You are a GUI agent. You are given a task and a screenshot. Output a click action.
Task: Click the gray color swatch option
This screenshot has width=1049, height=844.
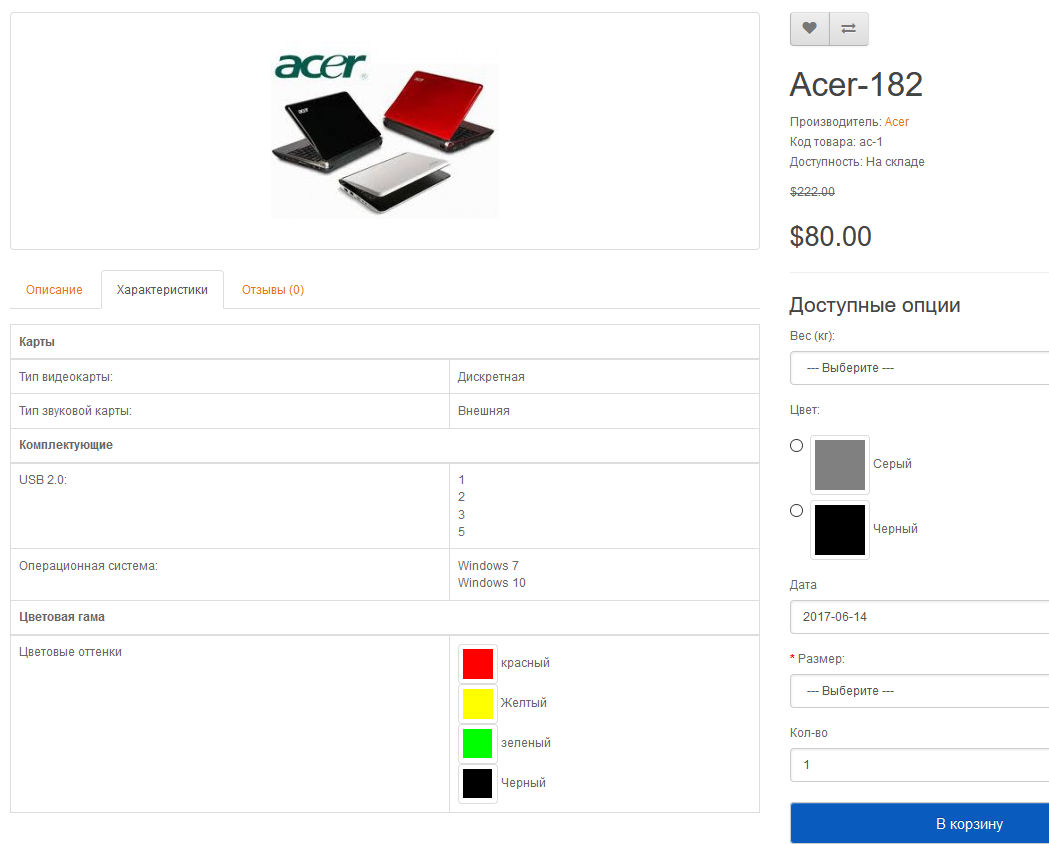point(840,465)
